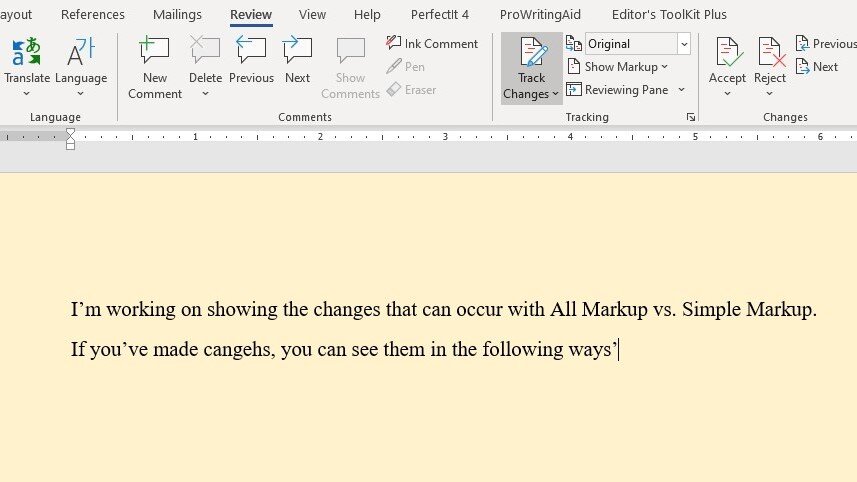Toggle Track Changes on or off
Viewport: 857px width, 482px height.
coord(532,54)
